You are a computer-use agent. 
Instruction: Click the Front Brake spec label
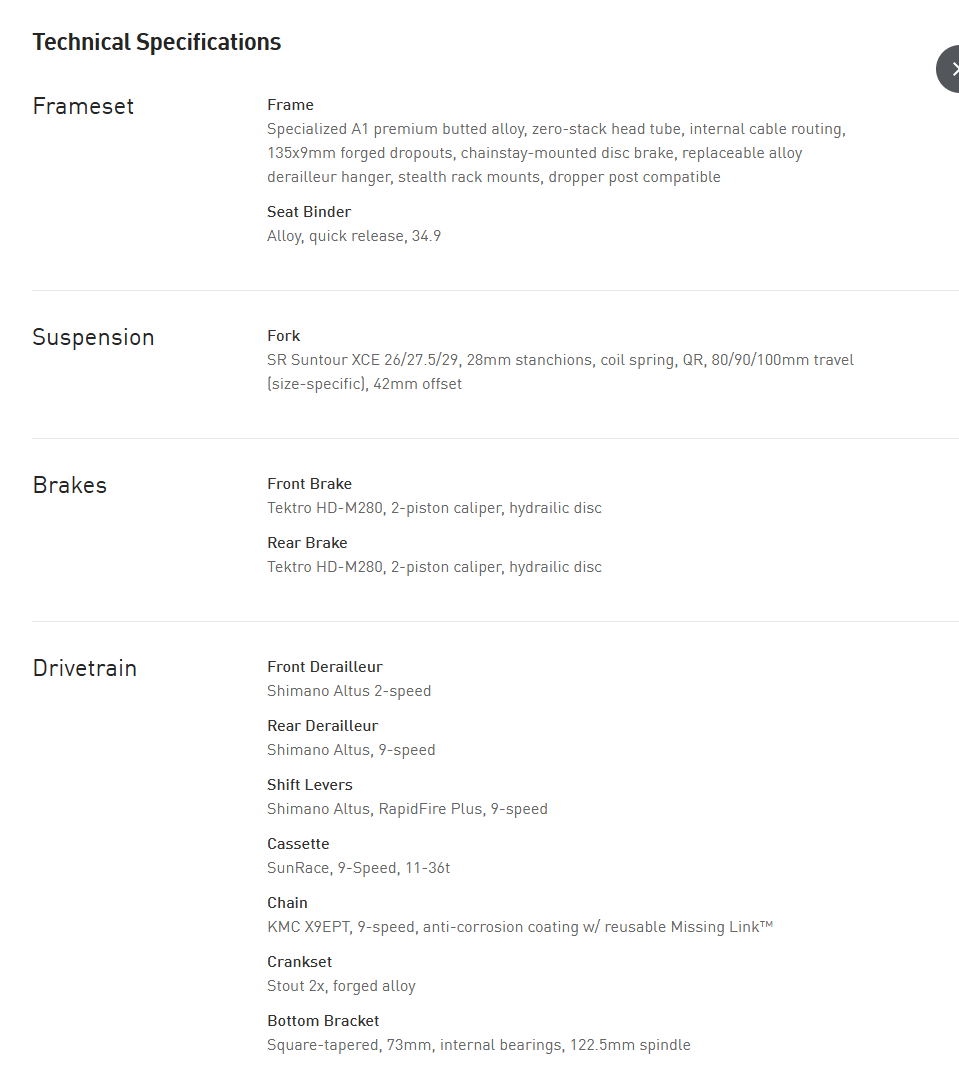(309, 484)
